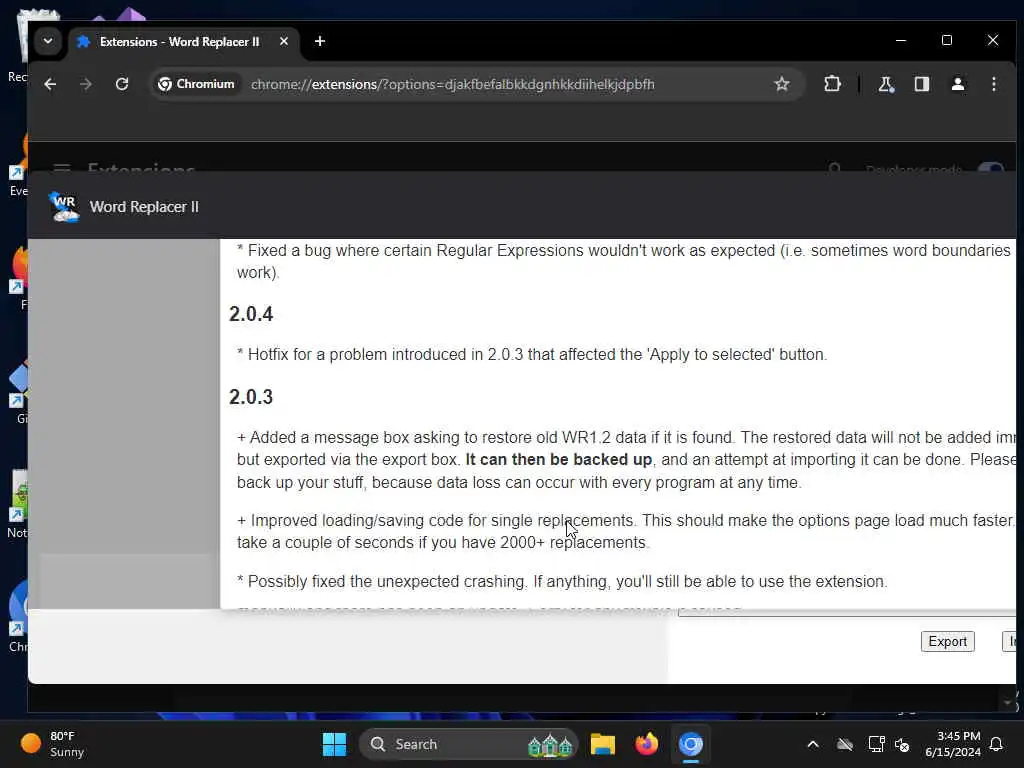The height and width of the screenshot is (768, 1024).
Task: Click the taskbar Search box
Action: coord(468,744)
